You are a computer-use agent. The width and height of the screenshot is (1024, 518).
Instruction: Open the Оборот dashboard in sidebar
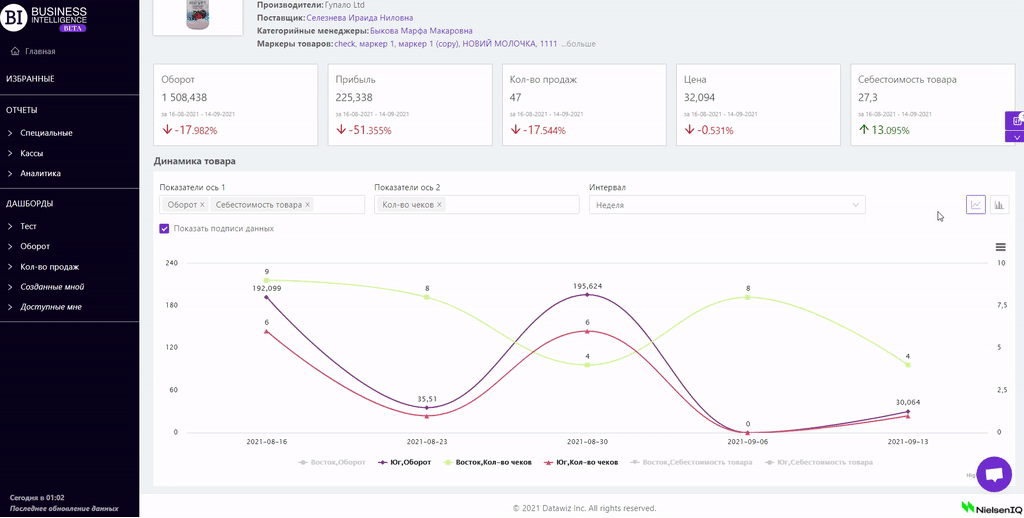coord(35,246)
